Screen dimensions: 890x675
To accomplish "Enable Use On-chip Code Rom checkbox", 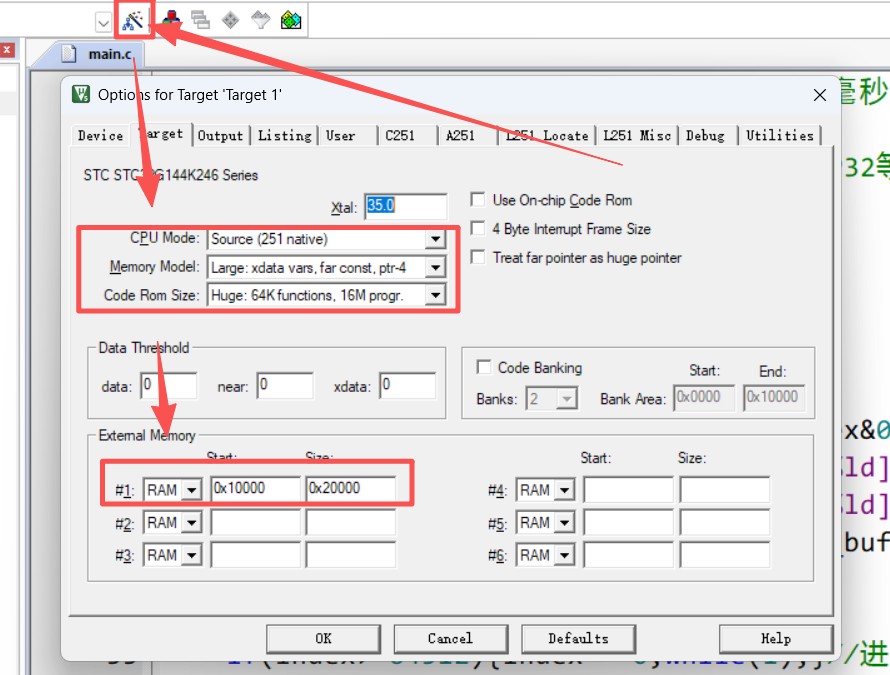I will [478, 200].
